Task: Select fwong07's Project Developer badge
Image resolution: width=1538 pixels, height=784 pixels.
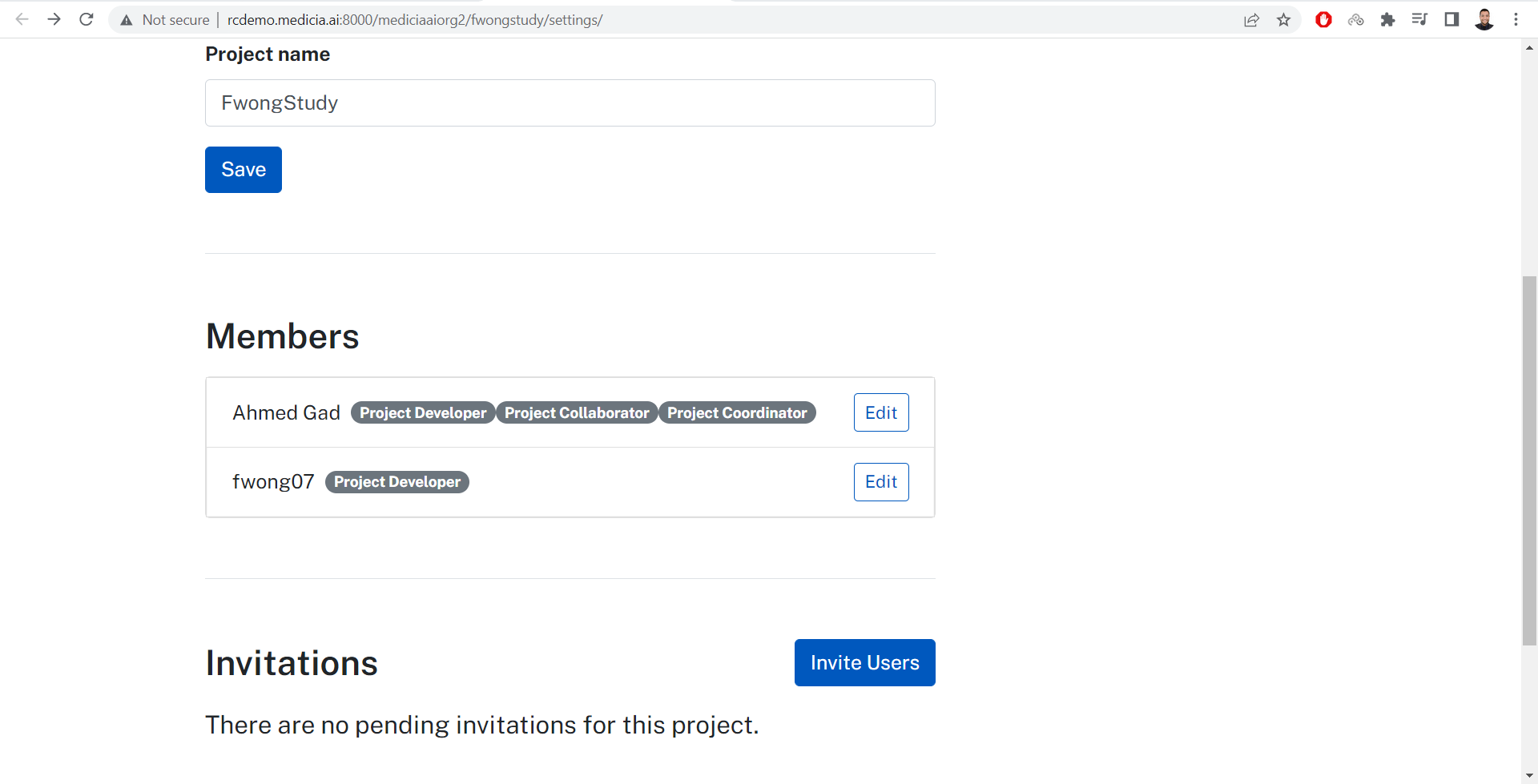Action: click(397, 482)
